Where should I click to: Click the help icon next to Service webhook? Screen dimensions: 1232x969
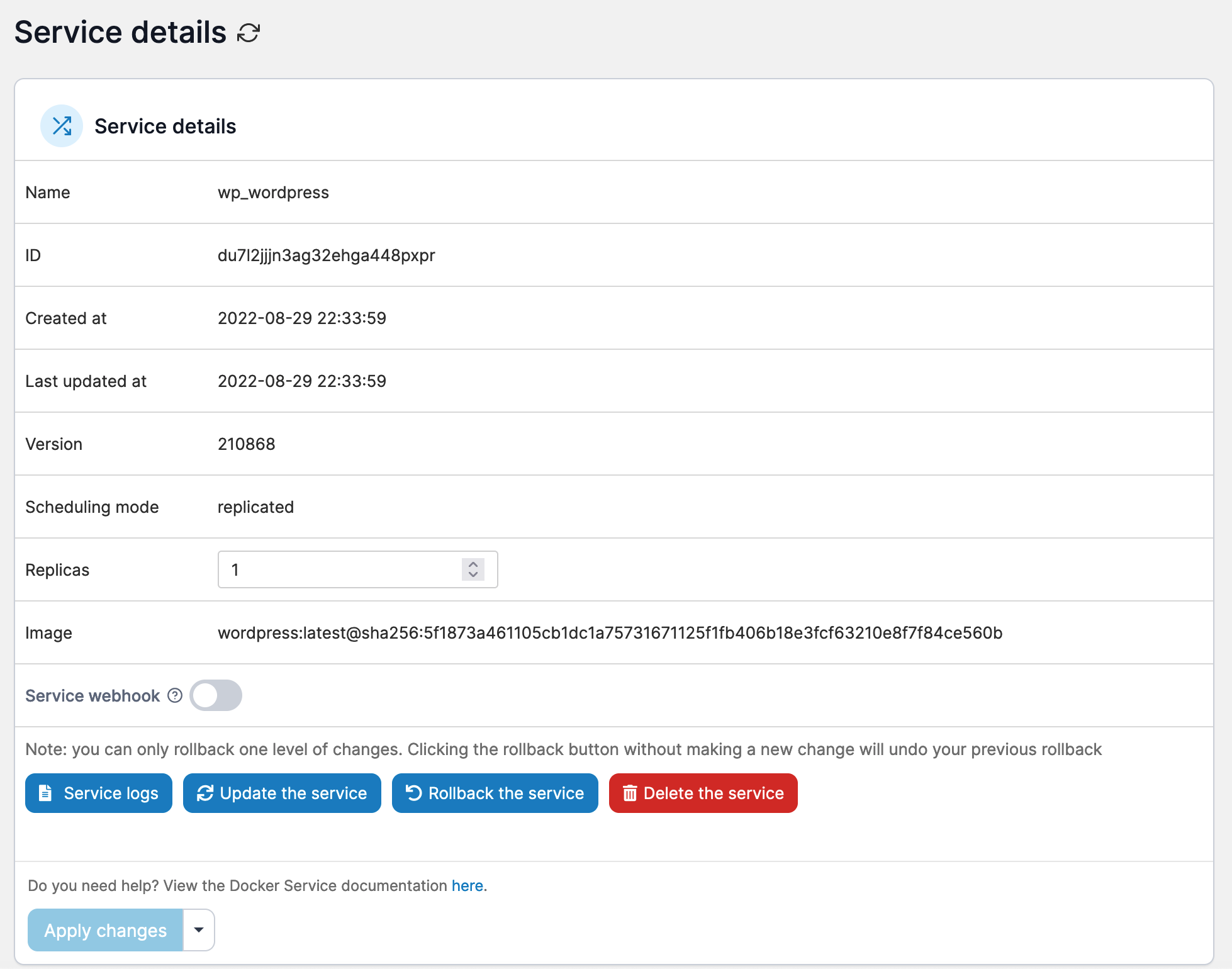175,695
